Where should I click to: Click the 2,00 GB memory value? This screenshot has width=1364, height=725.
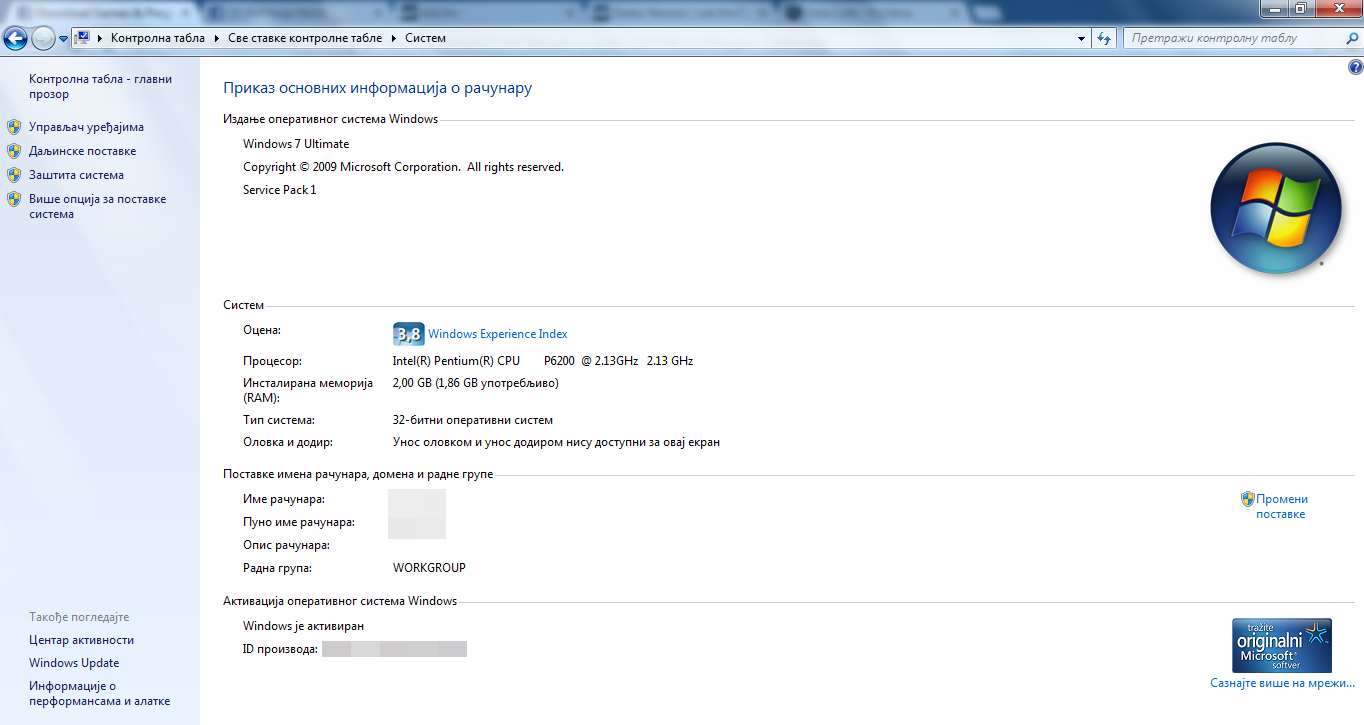point(476,383)
